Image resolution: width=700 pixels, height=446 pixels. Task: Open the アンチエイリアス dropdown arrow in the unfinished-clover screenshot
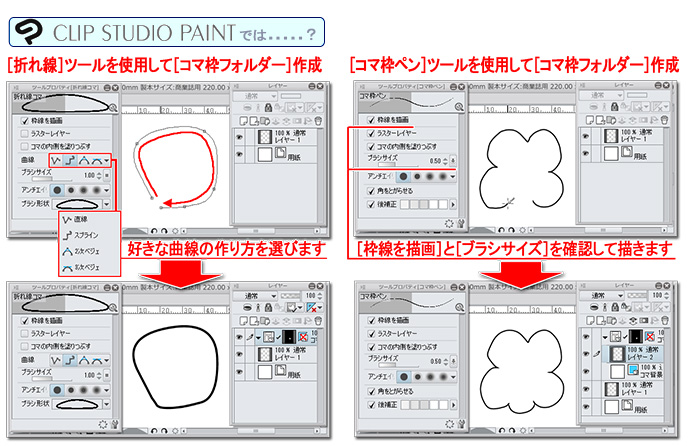(453, 176)
